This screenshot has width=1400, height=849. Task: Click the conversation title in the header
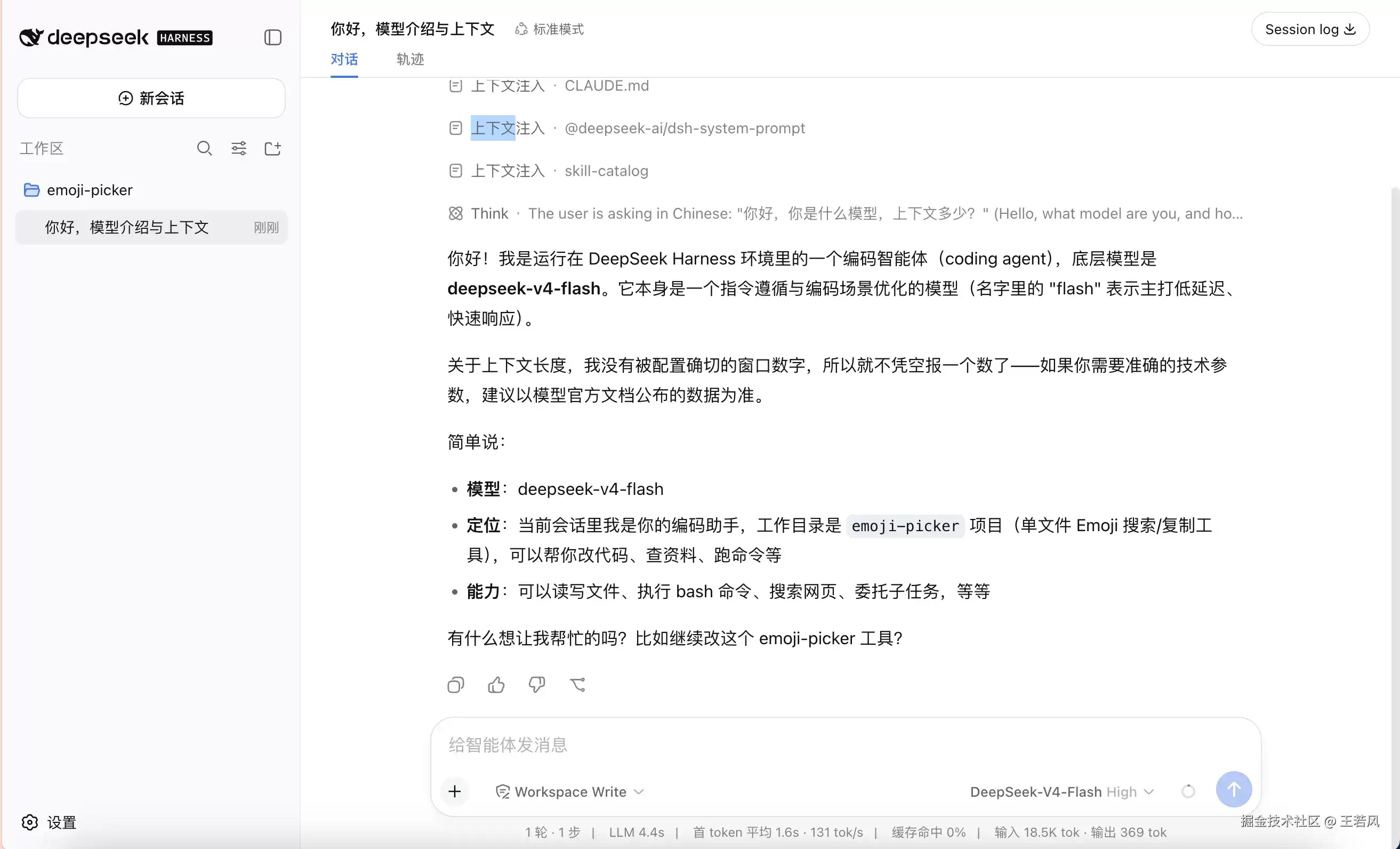point(413,29)
